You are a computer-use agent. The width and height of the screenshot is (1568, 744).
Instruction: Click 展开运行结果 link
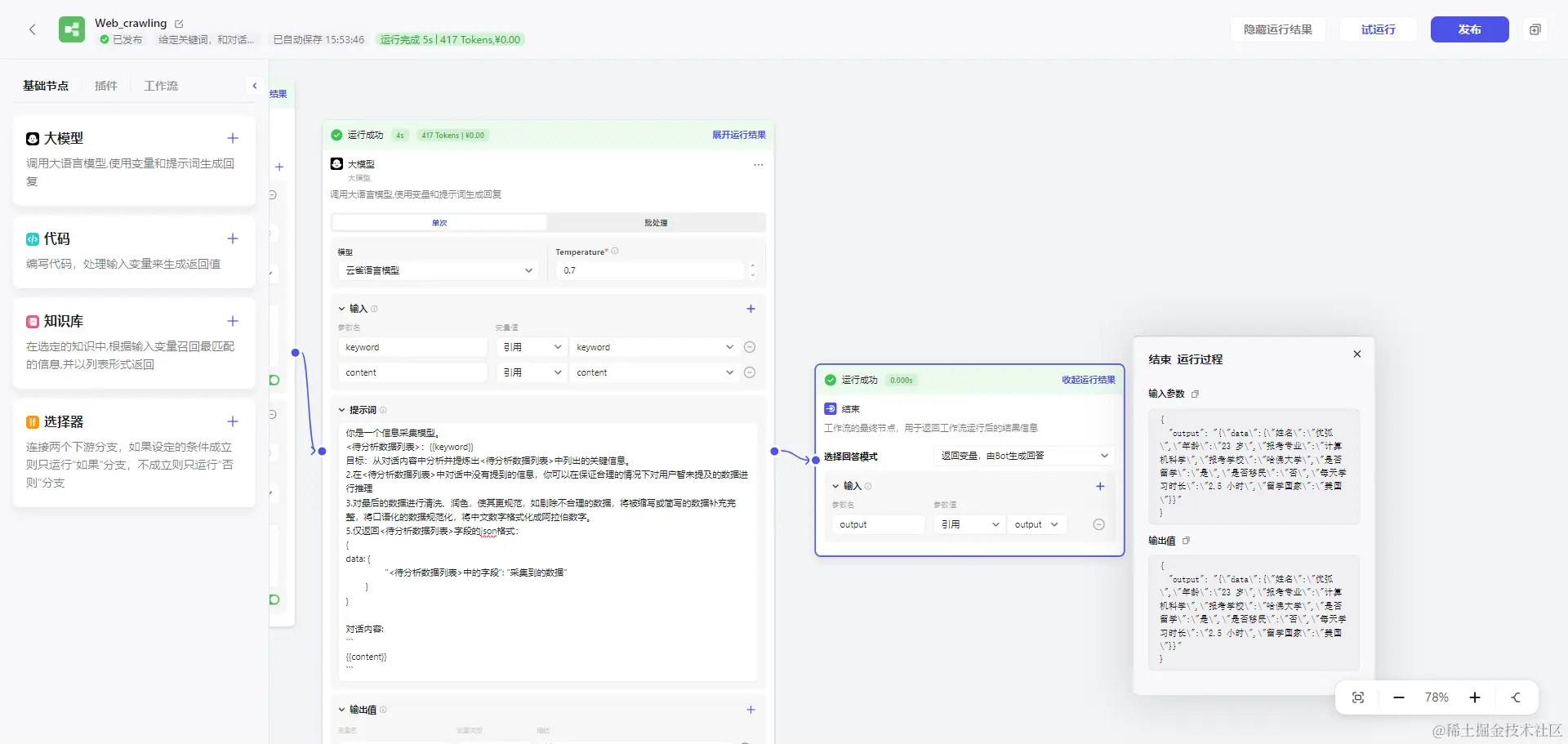739,135
